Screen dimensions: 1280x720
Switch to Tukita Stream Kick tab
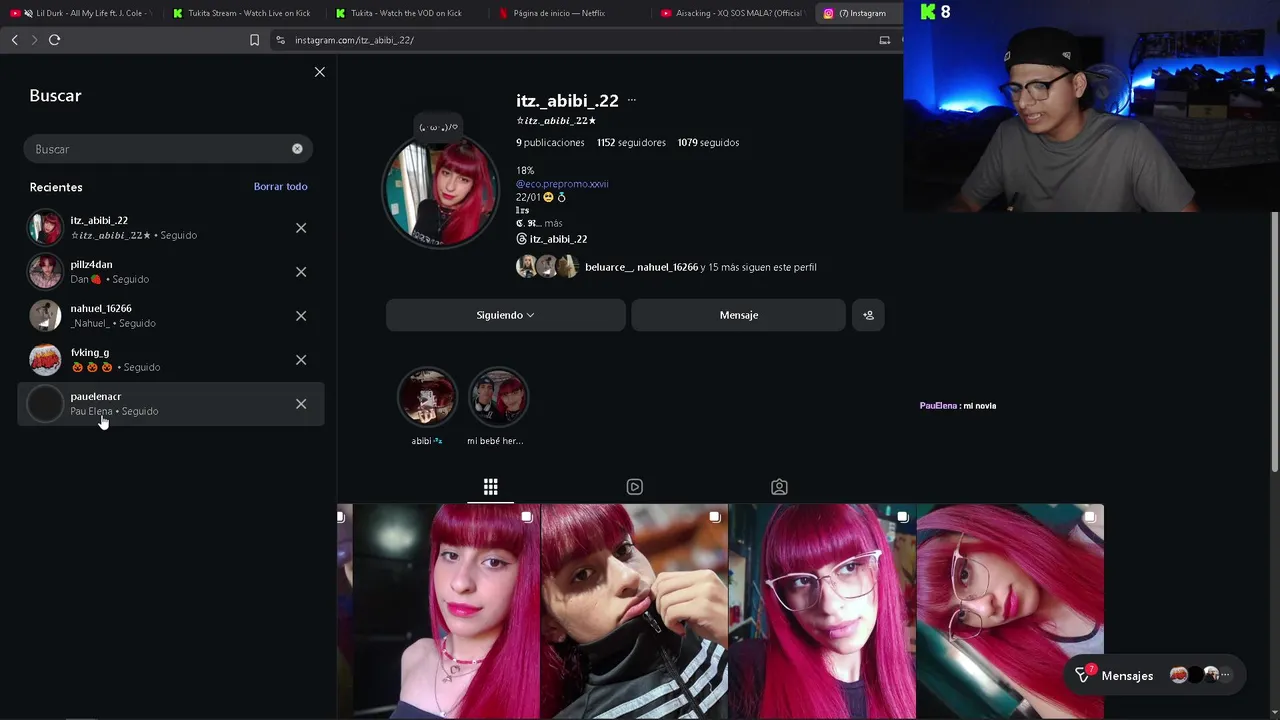(x=244, y=13)
